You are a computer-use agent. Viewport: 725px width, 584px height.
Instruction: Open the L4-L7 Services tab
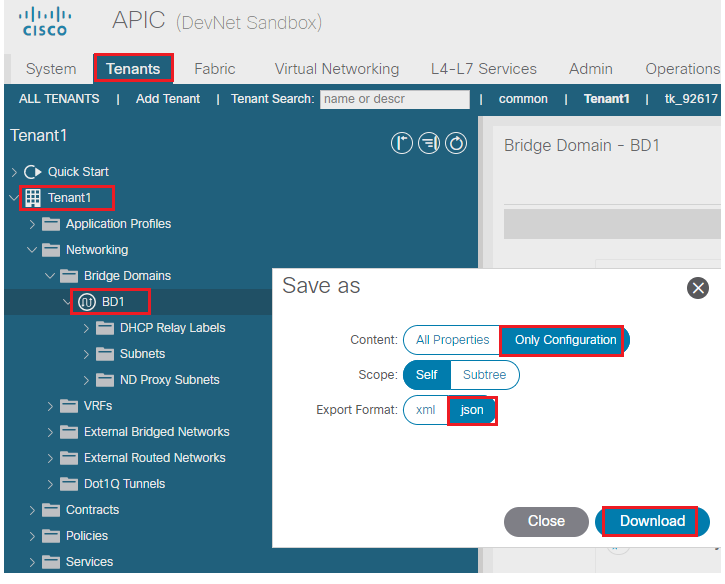tap(484, 69)
